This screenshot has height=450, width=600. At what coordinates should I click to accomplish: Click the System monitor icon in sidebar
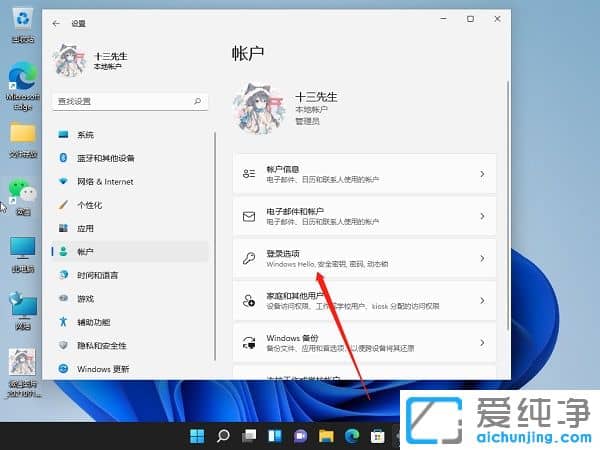click(64, 134)
